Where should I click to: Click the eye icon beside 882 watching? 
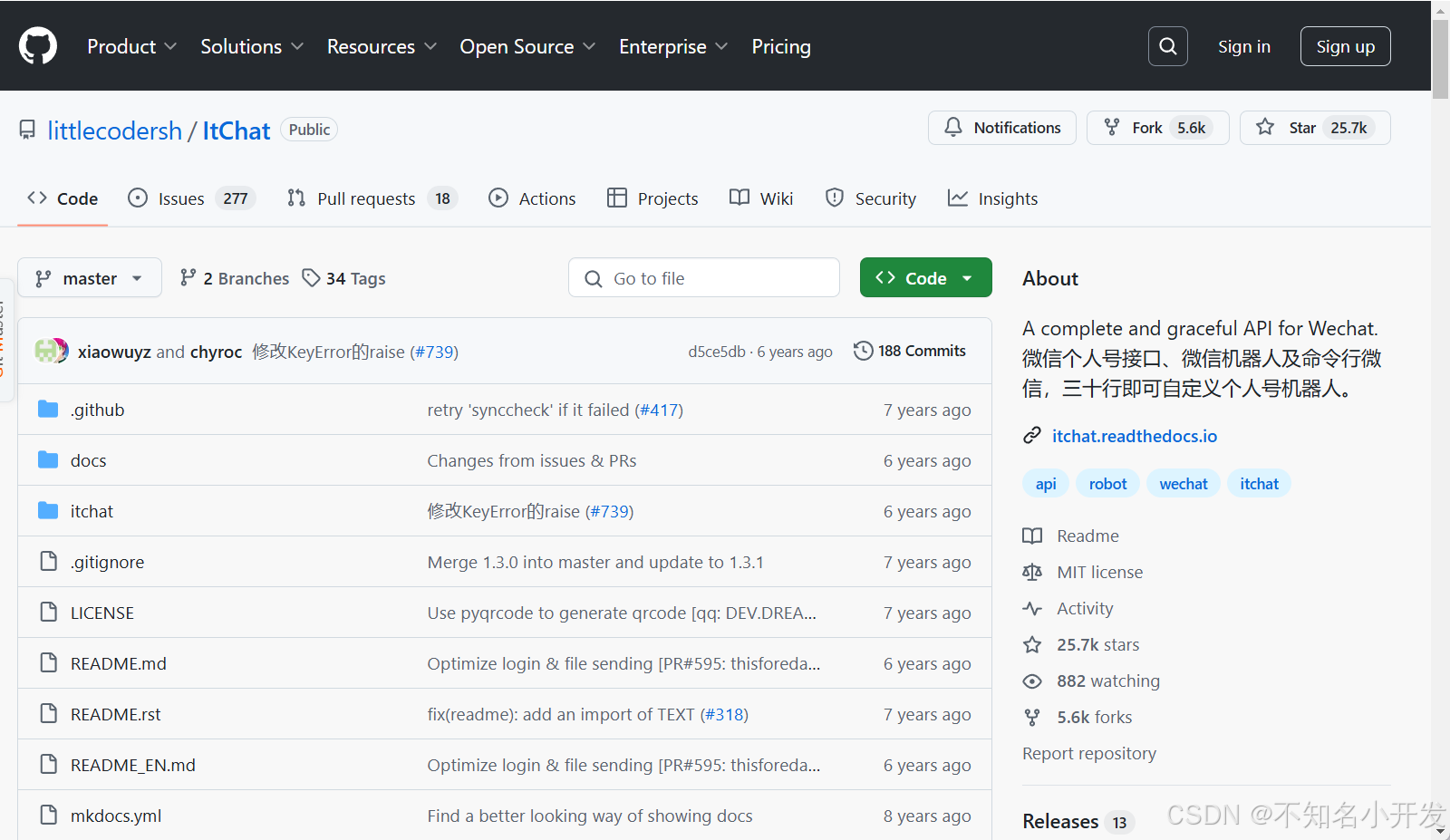click(x=1032, y=681)
